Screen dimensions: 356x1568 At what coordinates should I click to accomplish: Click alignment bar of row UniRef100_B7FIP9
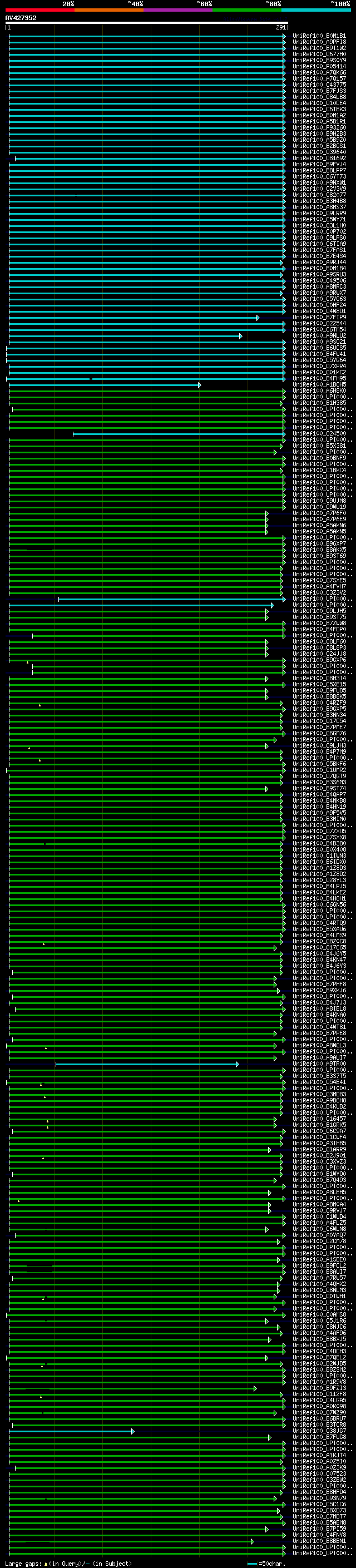coord(134,318)
